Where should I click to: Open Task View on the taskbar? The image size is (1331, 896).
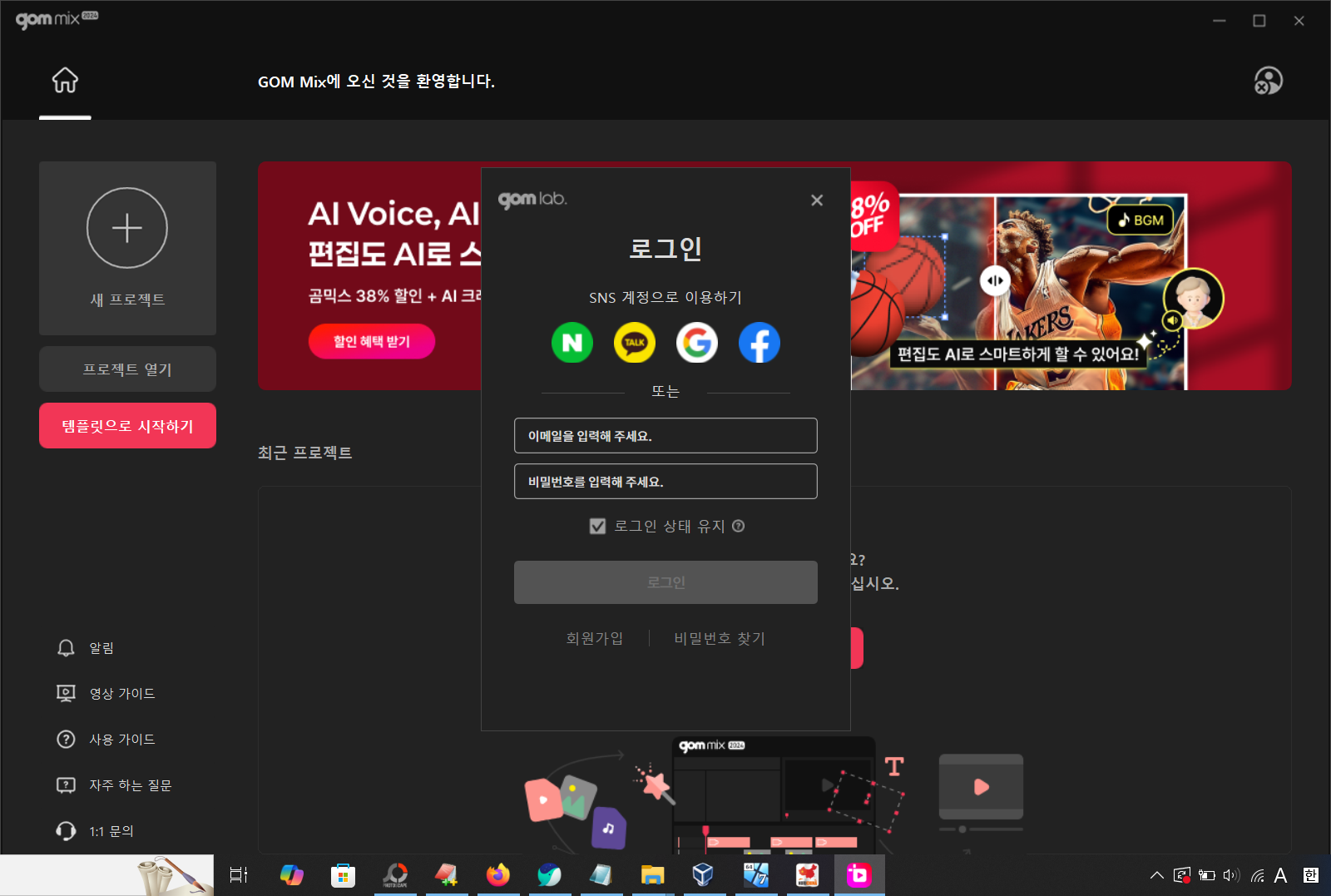point(239,875)
